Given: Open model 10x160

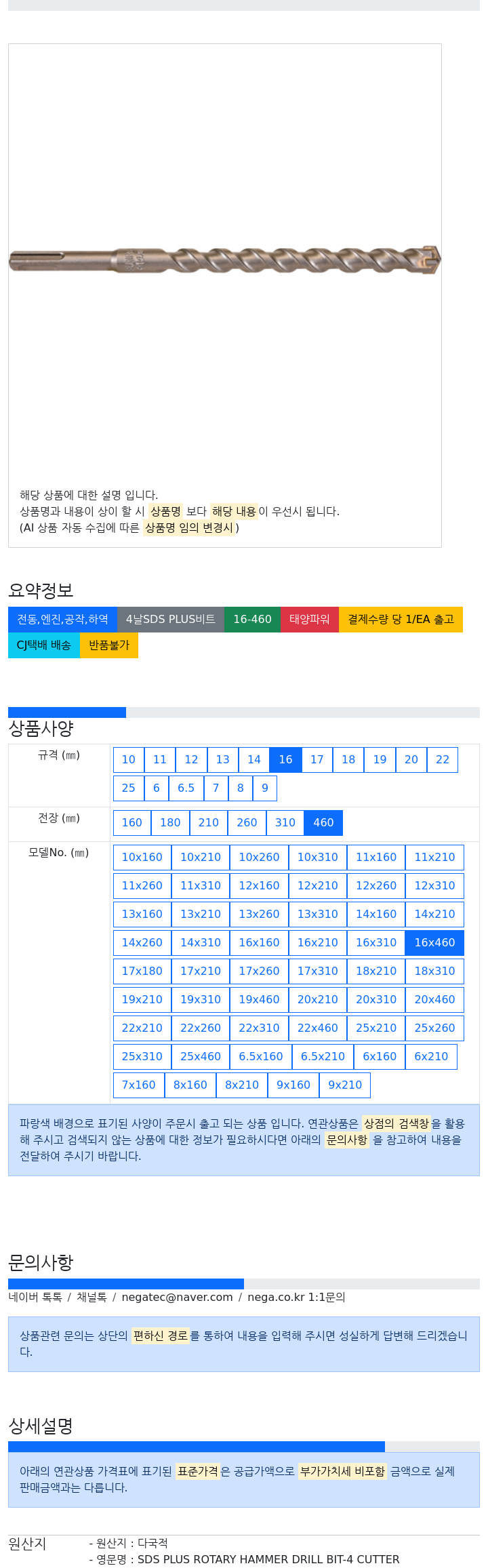Looking at the screenshot, I should (x=142, y=858).
